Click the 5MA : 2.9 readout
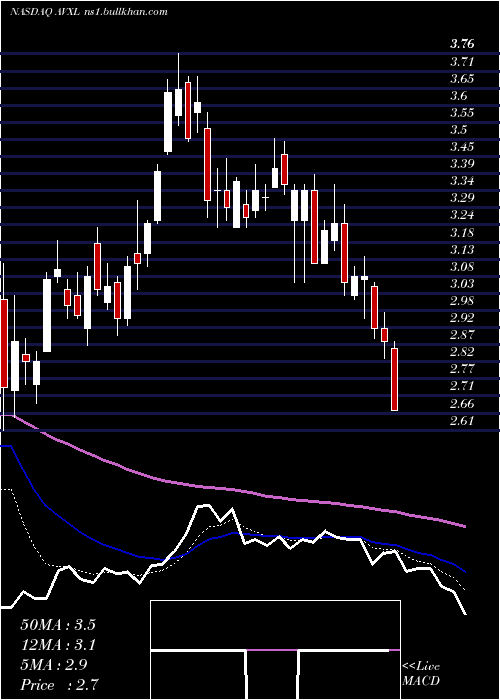 pyautogui.click(x=54, y=665)
